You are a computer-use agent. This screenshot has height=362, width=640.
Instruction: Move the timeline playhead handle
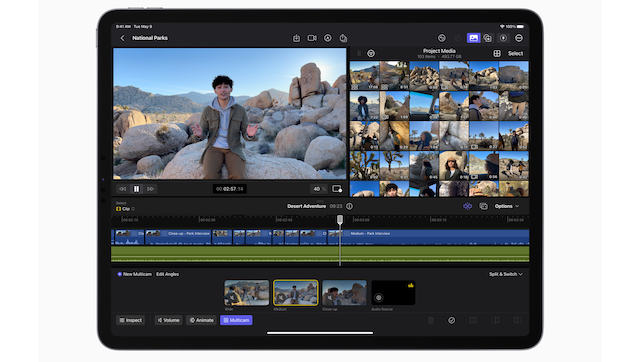tap(340, 220)
